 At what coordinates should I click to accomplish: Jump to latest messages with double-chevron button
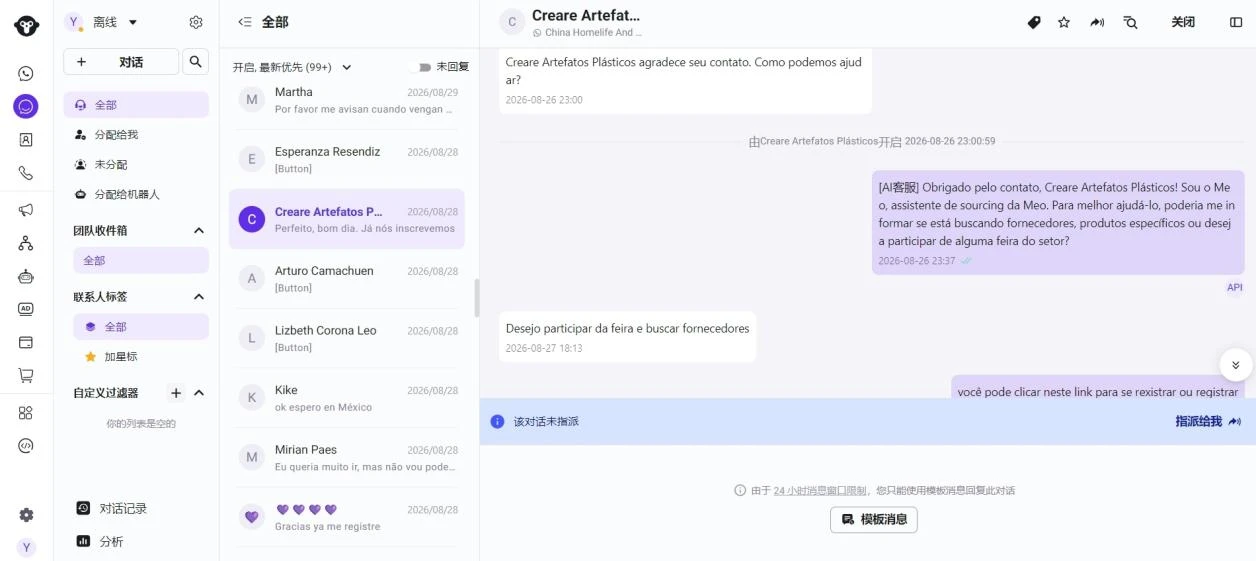[1236, 365]
